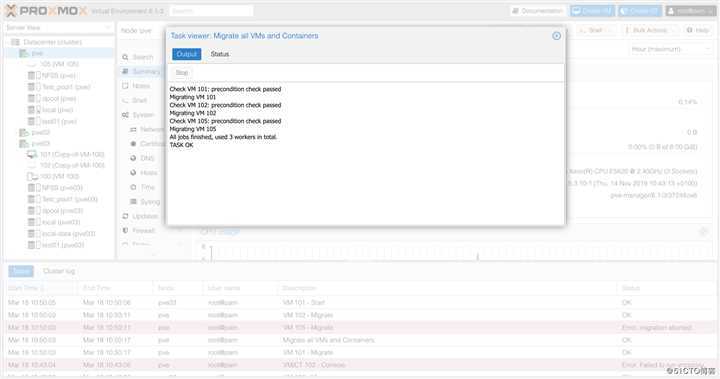Image resolution: width=720 pixels, height=379 pixels.
Task: Click the monitor icon of VM 101 copy
Action: 32,154
